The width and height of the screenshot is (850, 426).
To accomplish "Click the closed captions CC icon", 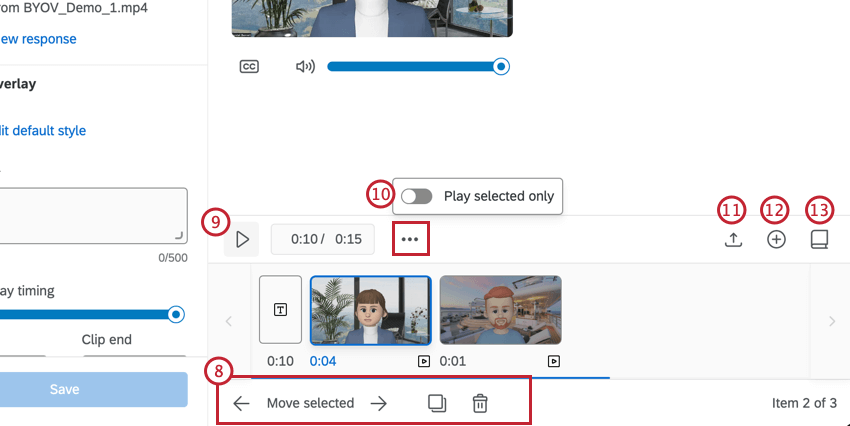I will (249, 67).
